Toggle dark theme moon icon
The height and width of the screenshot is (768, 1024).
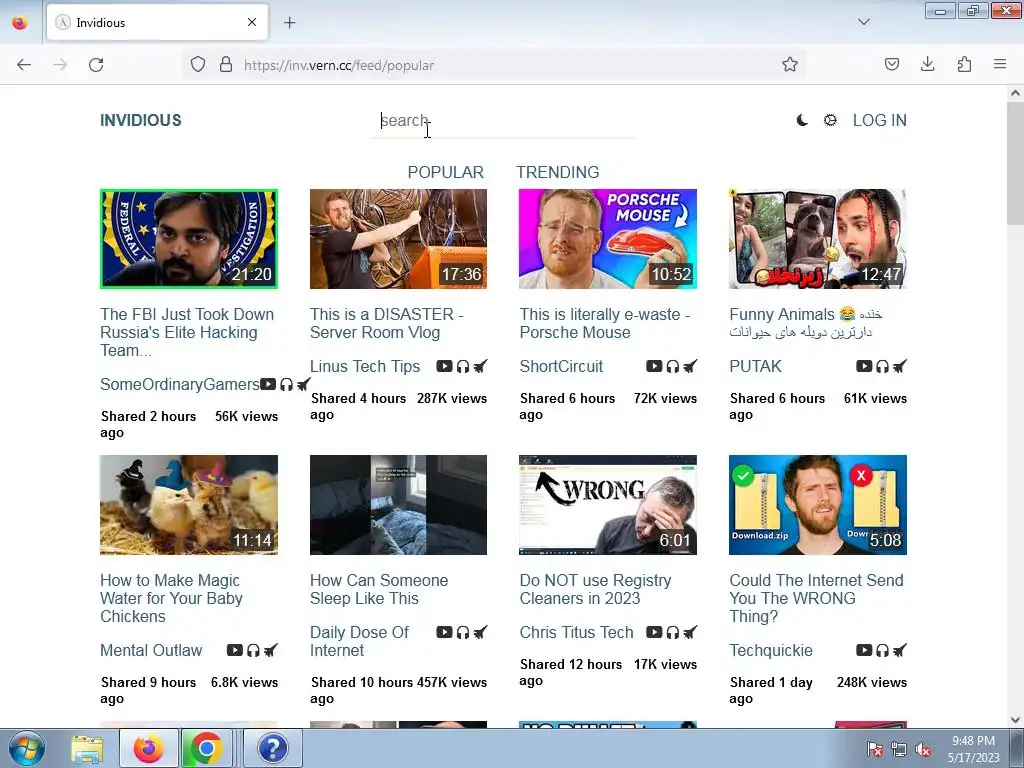point(802,120)
